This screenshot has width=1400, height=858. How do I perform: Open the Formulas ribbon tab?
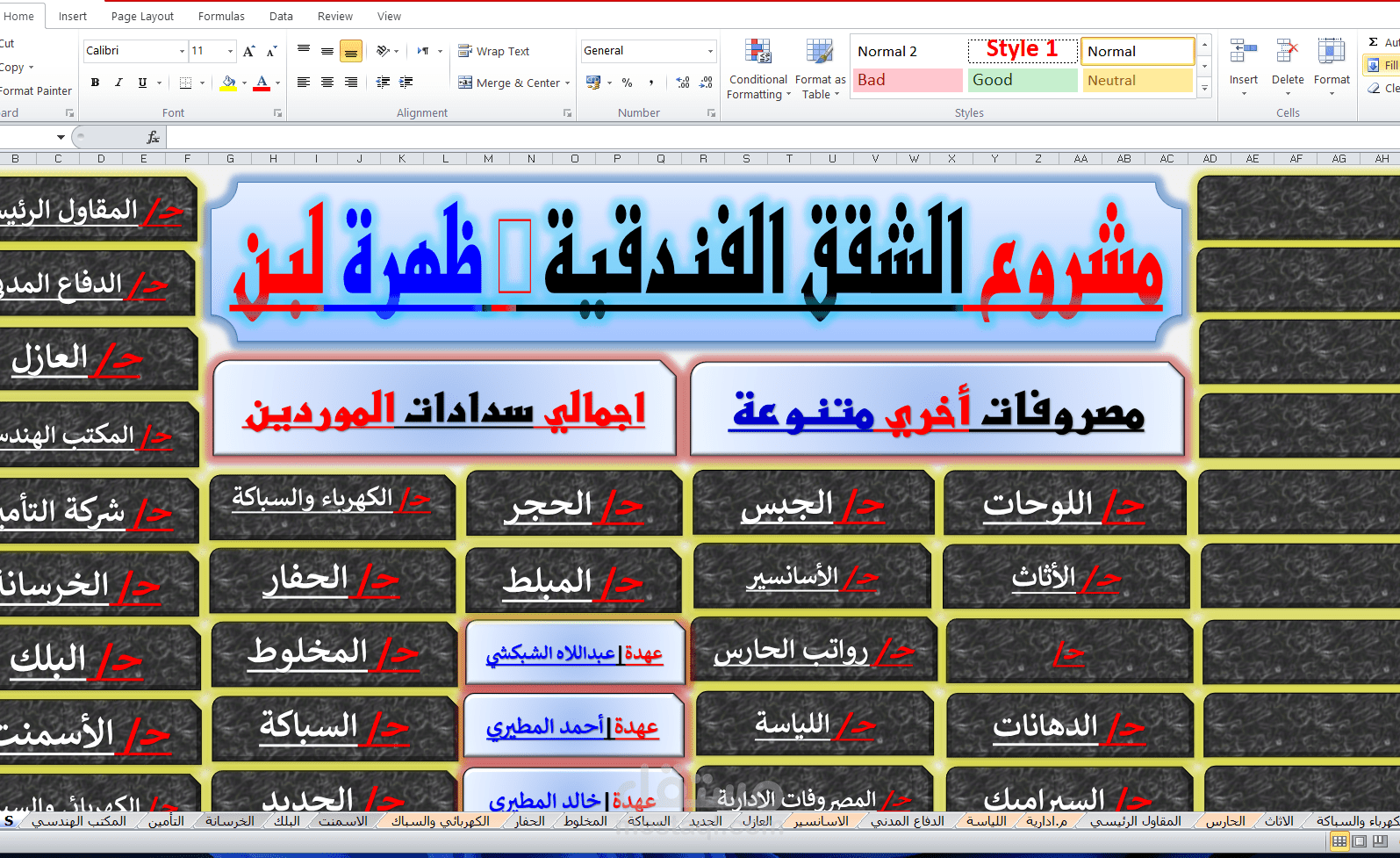pos(221,16)
